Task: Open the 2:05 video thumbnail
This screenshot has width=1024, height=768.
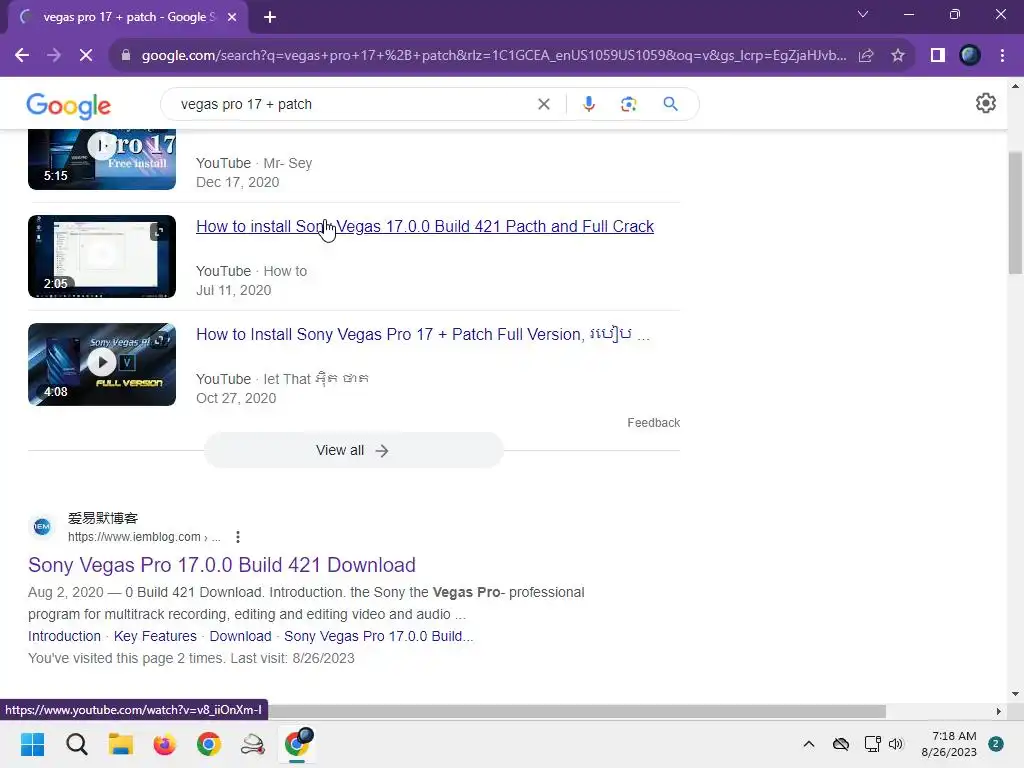Action: tap(102, 256)
